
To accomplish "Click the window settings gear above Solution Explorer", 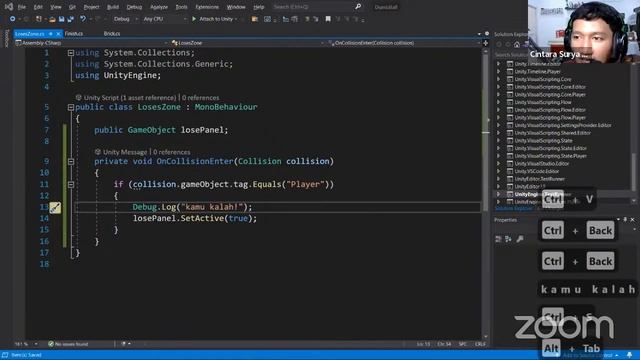I will point(487,34).
